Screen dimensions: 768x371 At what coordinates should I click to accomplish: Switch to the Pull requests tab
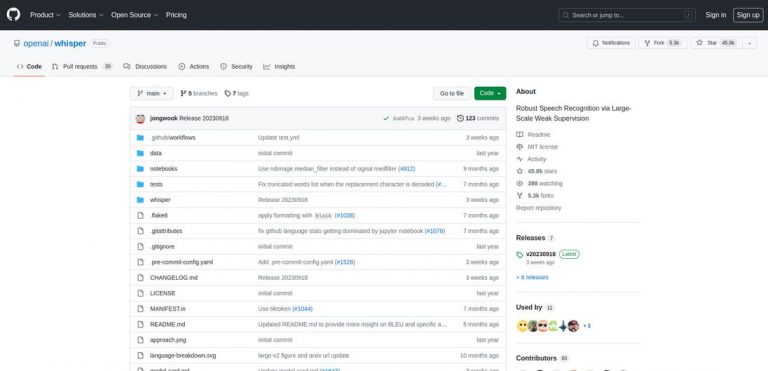tap(82, 67)
